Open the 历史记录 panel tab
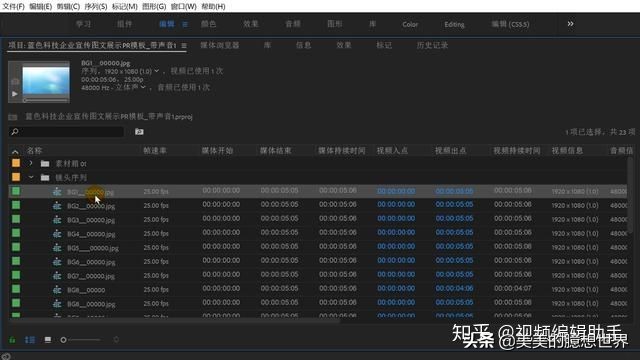This screenshot has width=640, height=360. click(432, 45)
